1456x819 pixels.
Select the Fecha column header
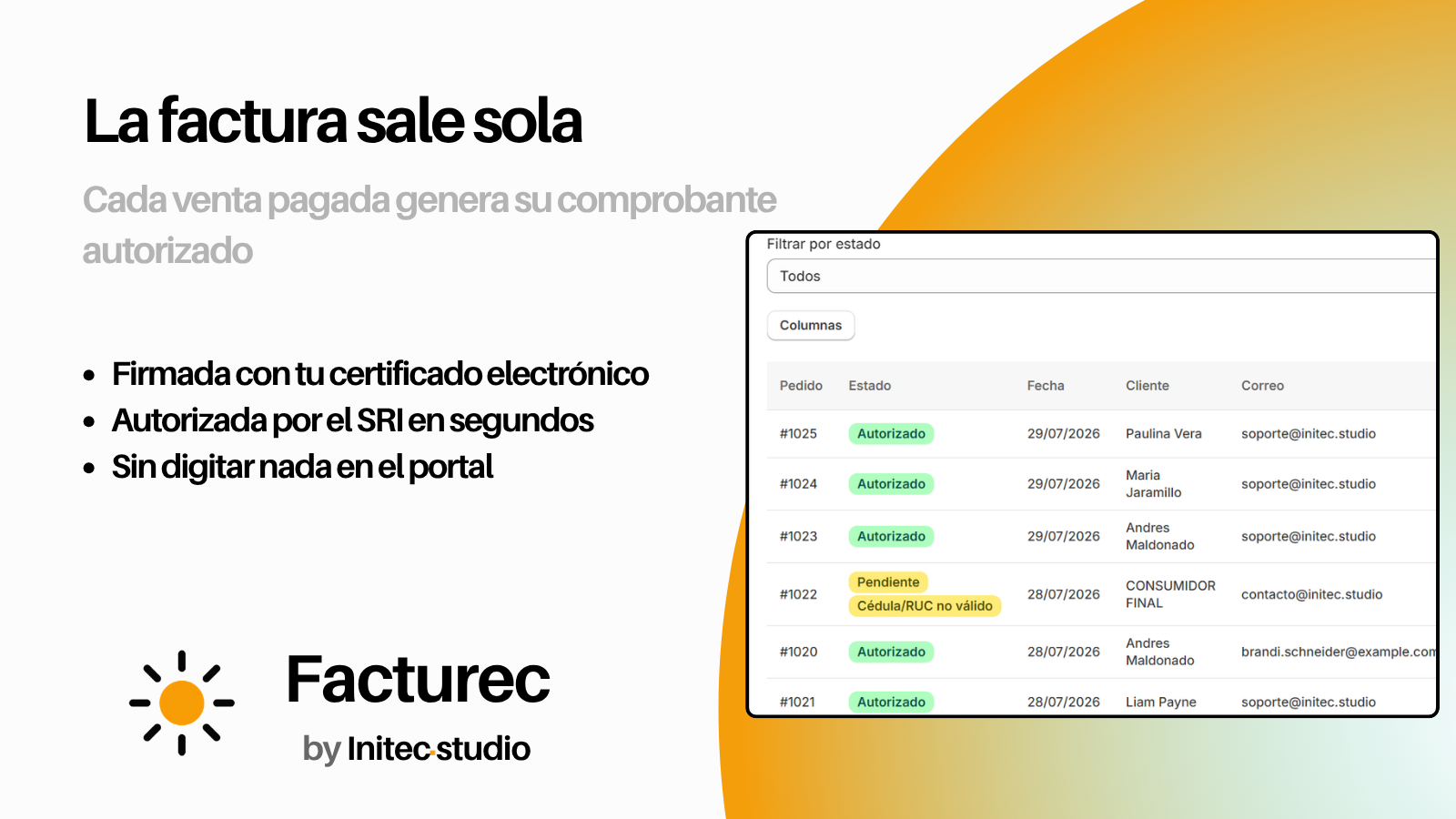[x=1046, y=386]
